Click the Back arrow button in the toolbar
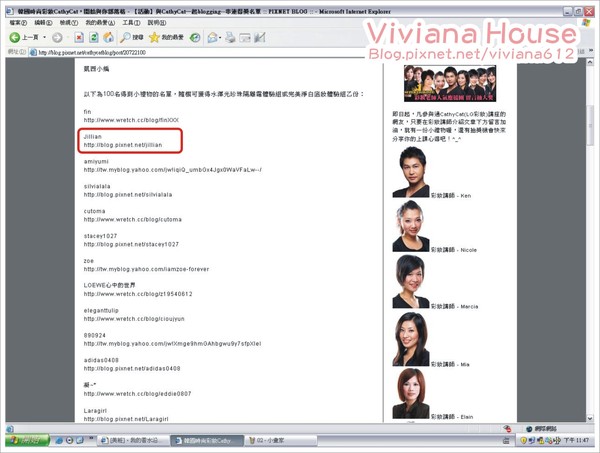Viewport: 600px width, 453px height. [15, 37]
